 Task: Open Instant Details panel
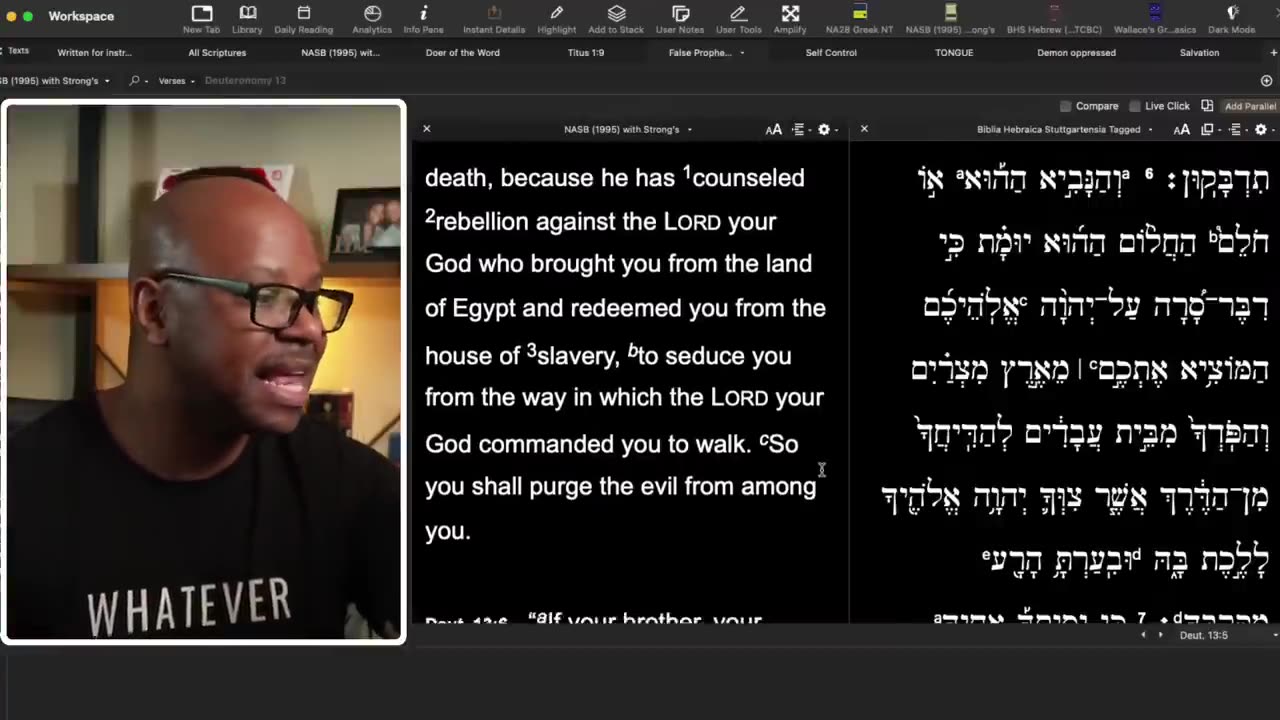pyautogui.click(x=494, y=18)
